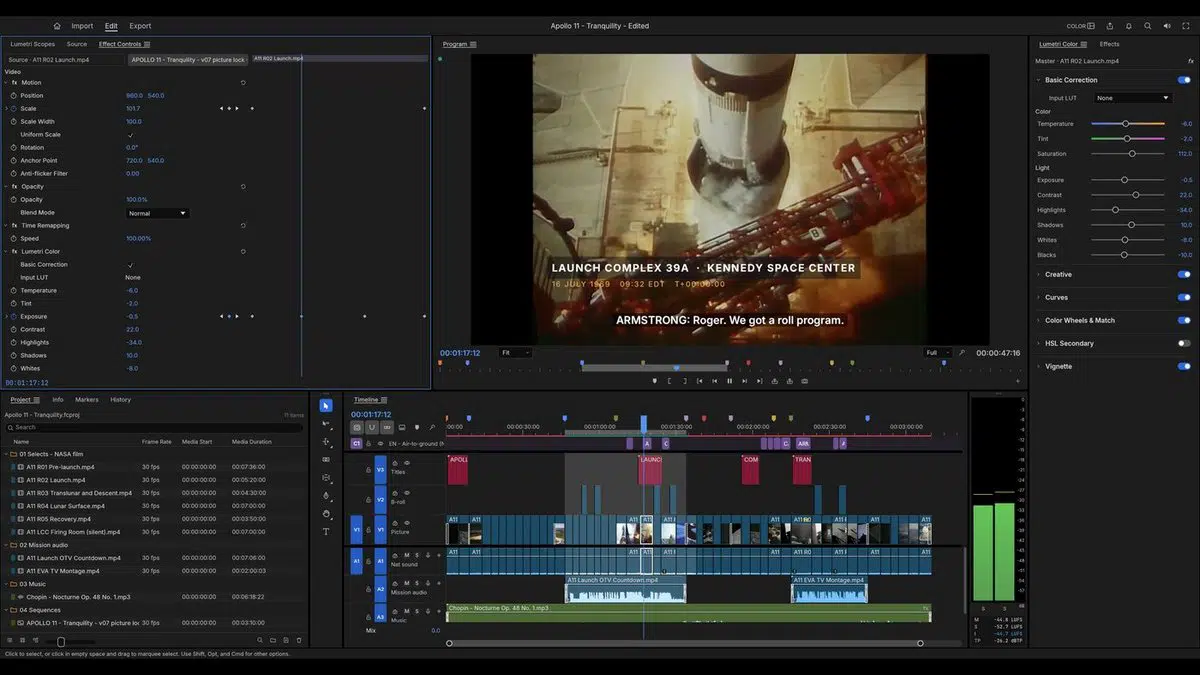Click the Project panel search field
1200x675 pixels.
(154, 427)
